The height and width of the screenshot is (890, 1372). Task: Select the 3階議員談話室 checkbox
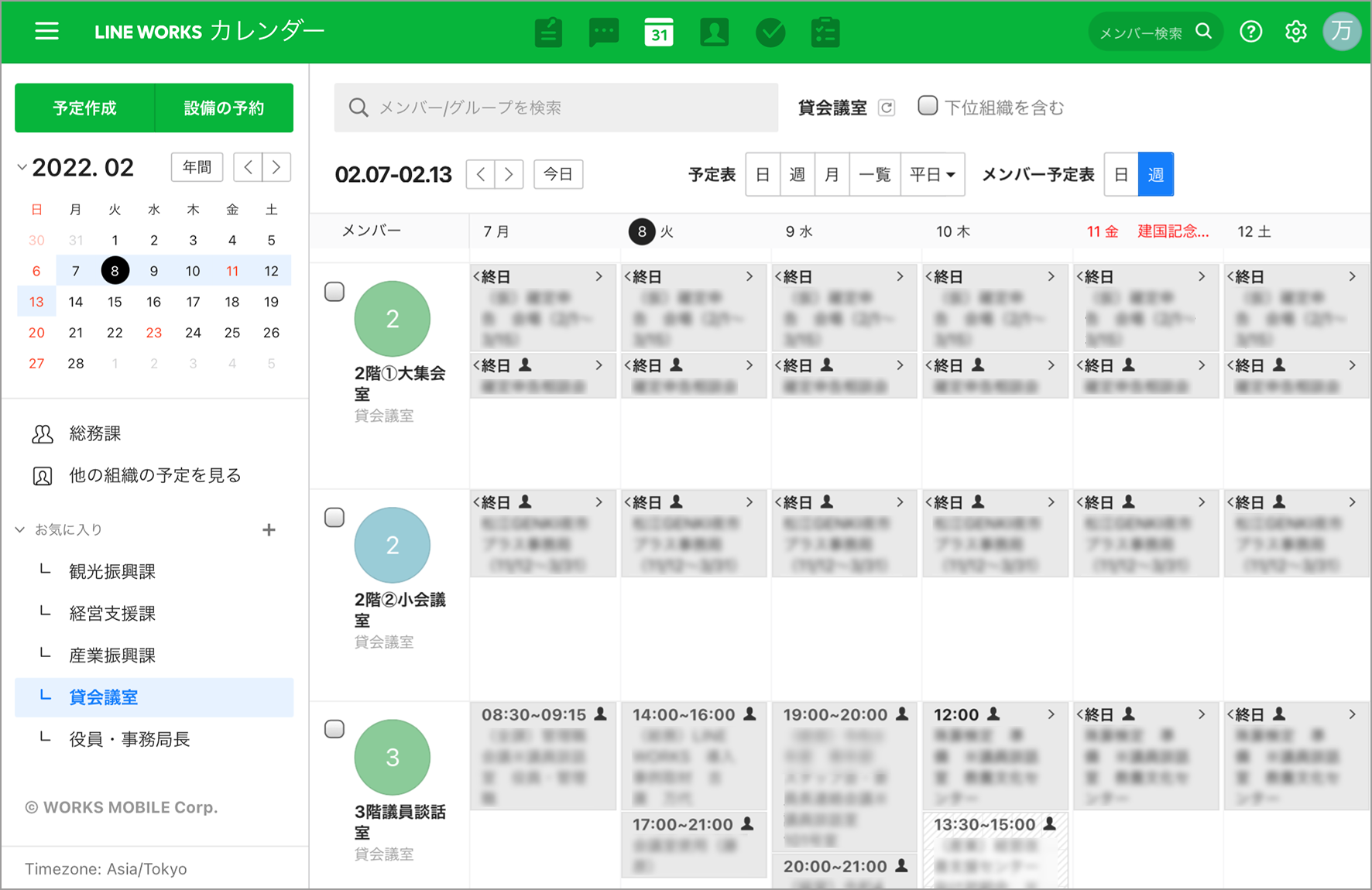point(334,729)
